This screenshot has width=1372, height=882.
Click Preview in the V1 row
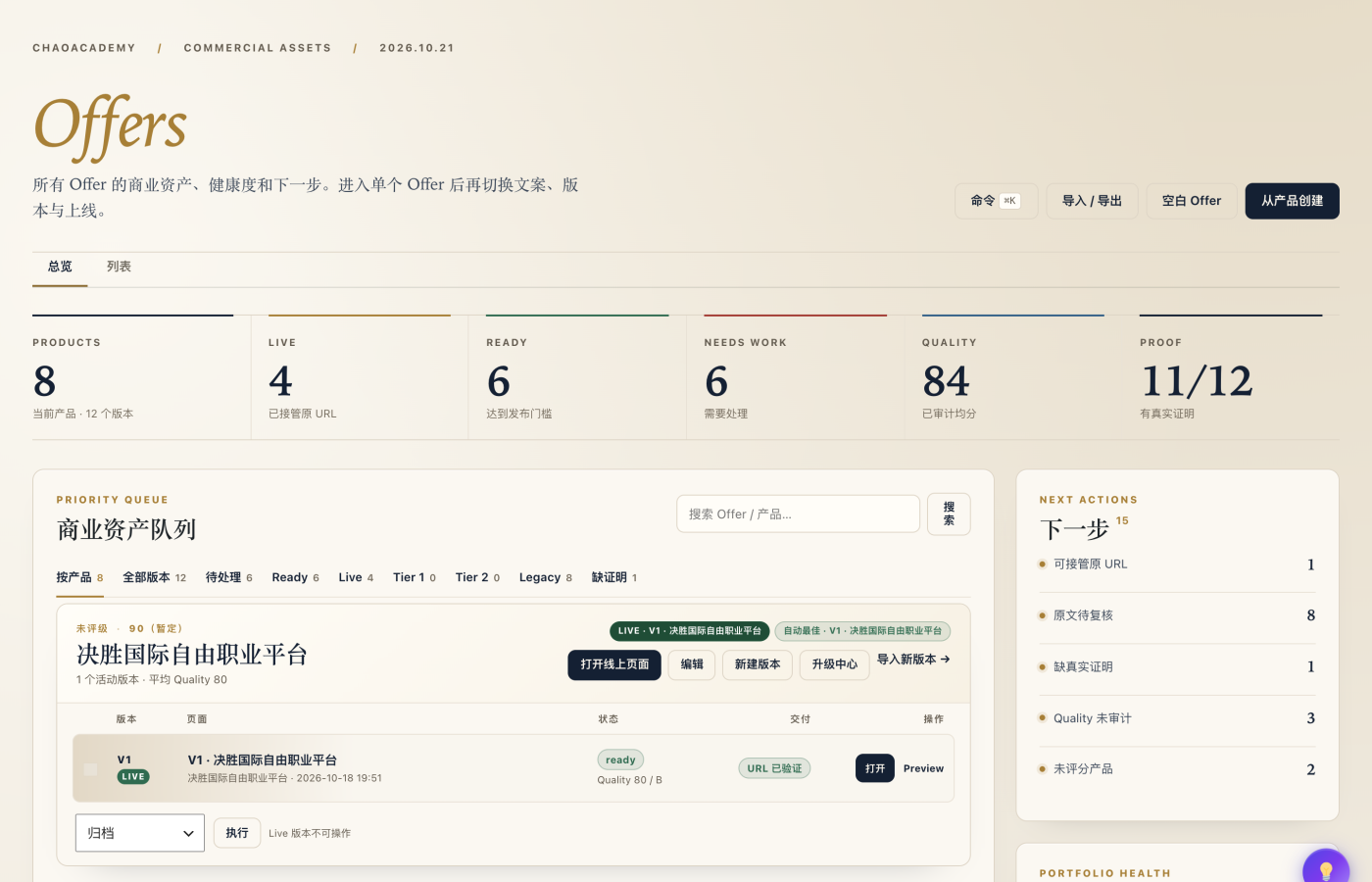(923, 768)
